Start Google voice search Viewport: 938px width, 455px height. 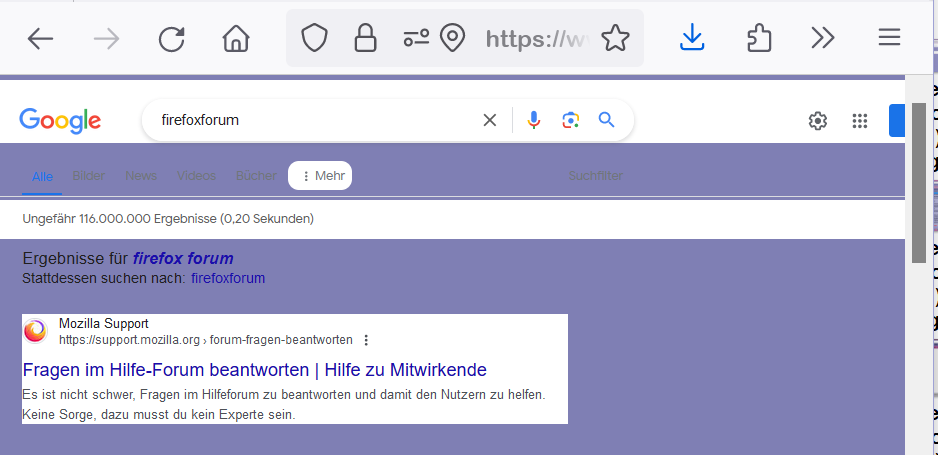tap(534, 120)
